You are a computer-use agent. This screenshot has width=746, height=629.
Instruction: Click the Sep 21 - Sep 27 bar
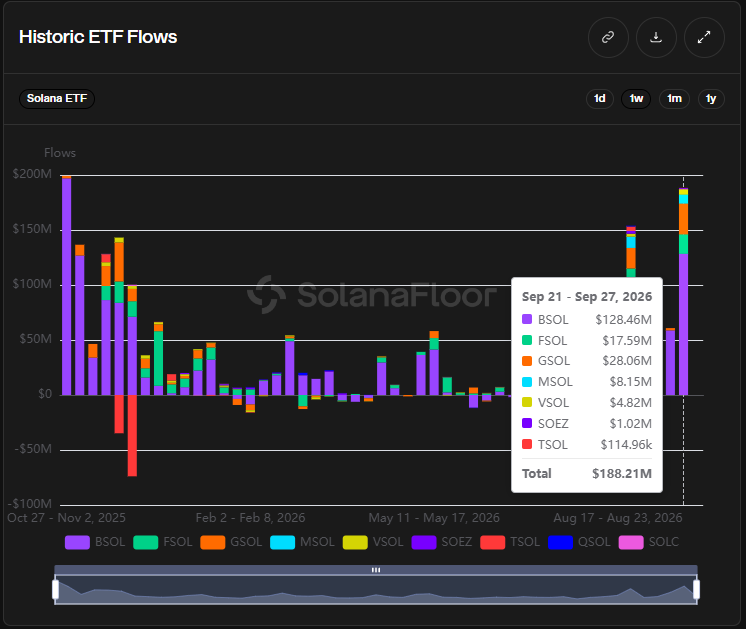pos(683,292)
